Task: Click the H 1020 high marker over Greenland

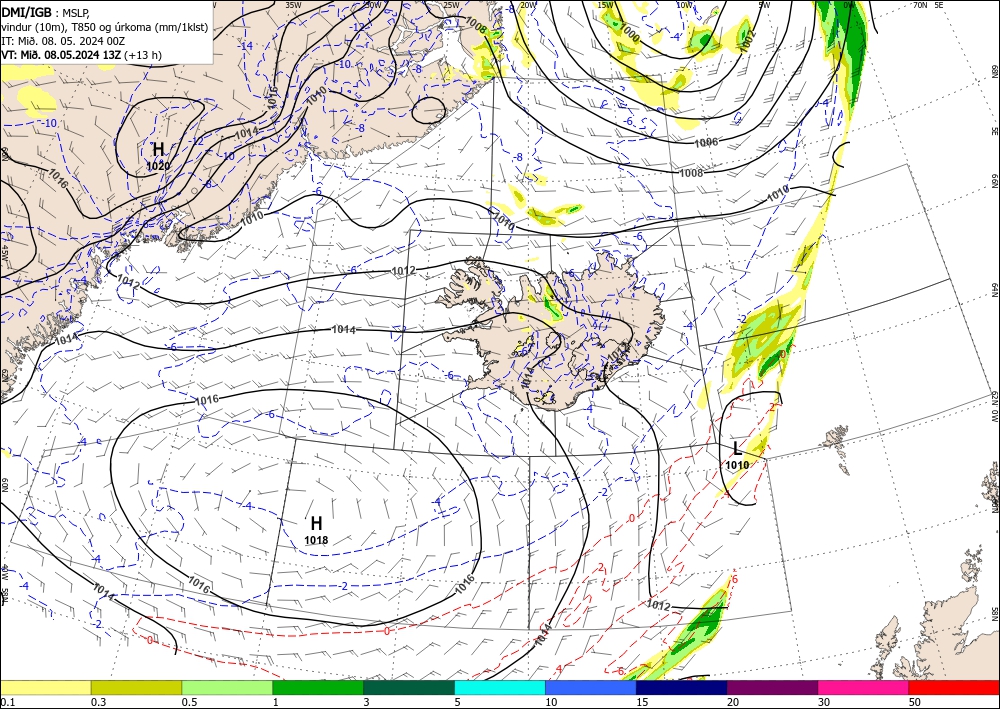Action: 158,156
